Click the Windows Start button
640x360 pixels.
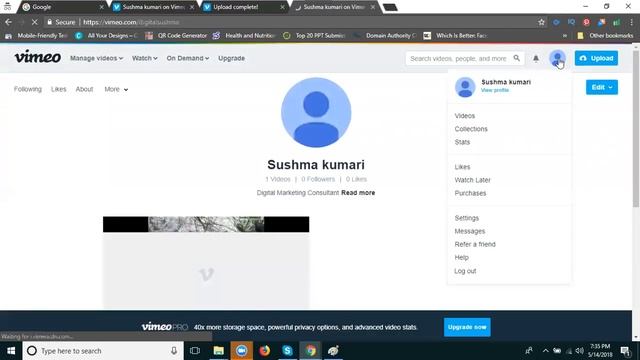(x=11, y=351)
